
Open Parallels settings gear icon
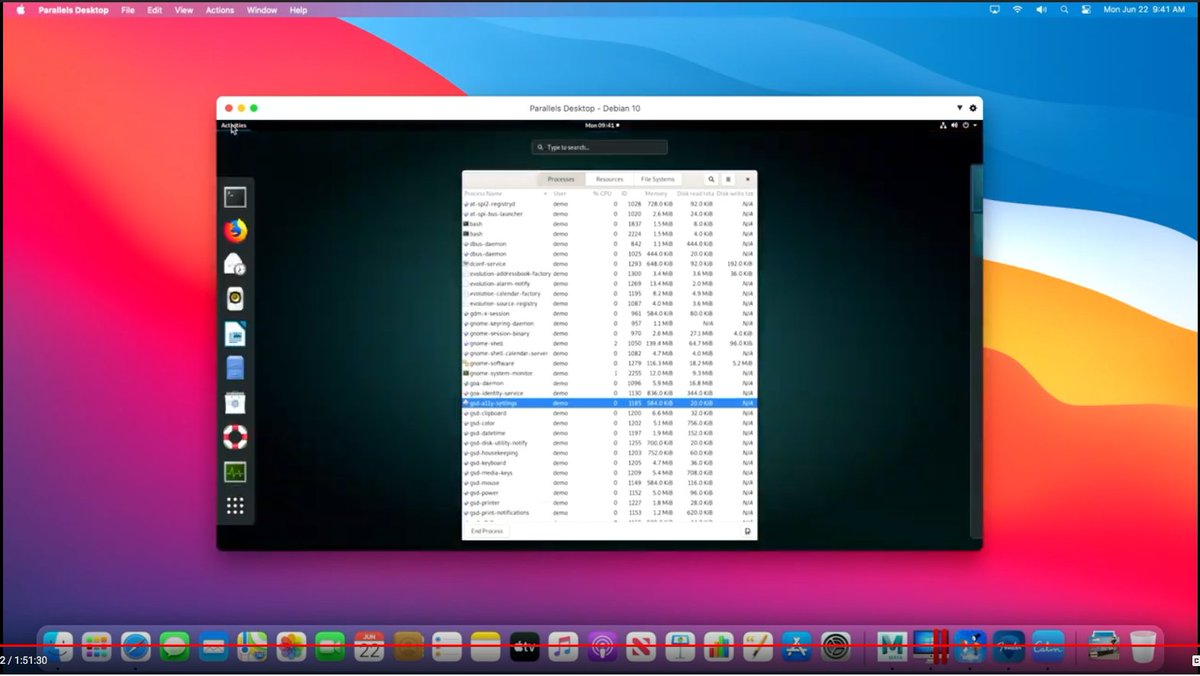973,107
